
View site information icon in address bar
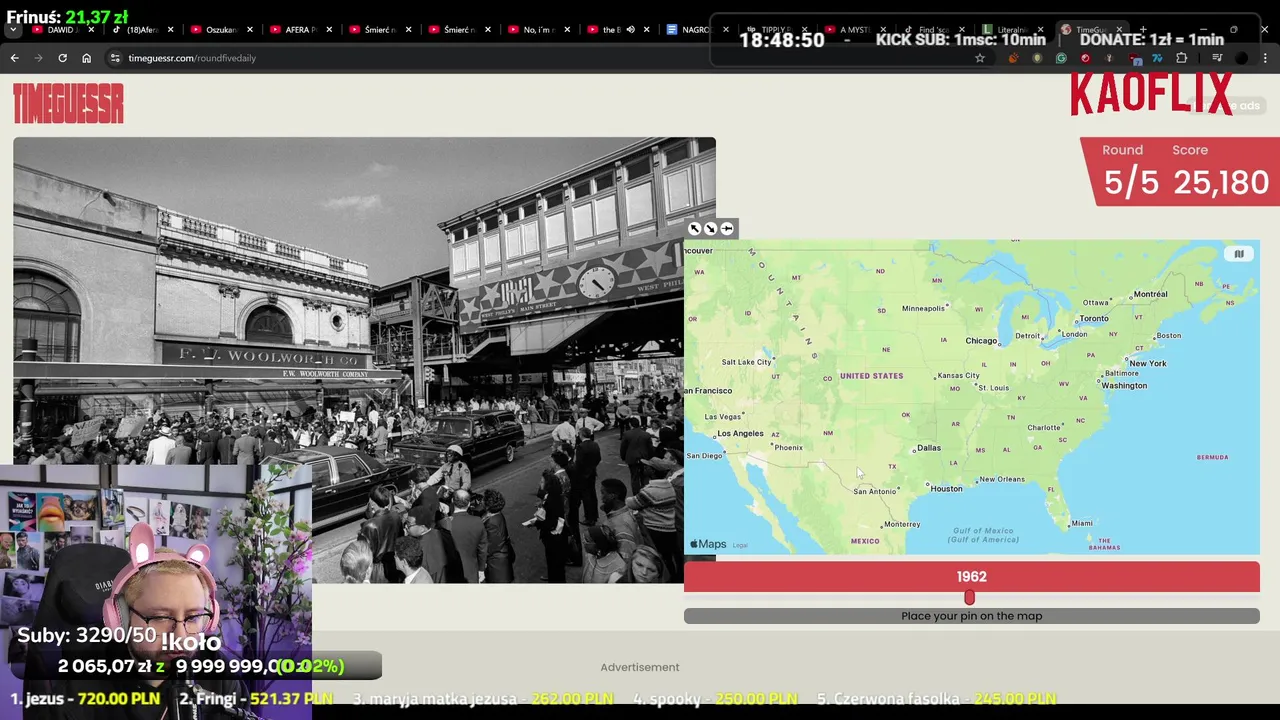click(x=115, y=58)
